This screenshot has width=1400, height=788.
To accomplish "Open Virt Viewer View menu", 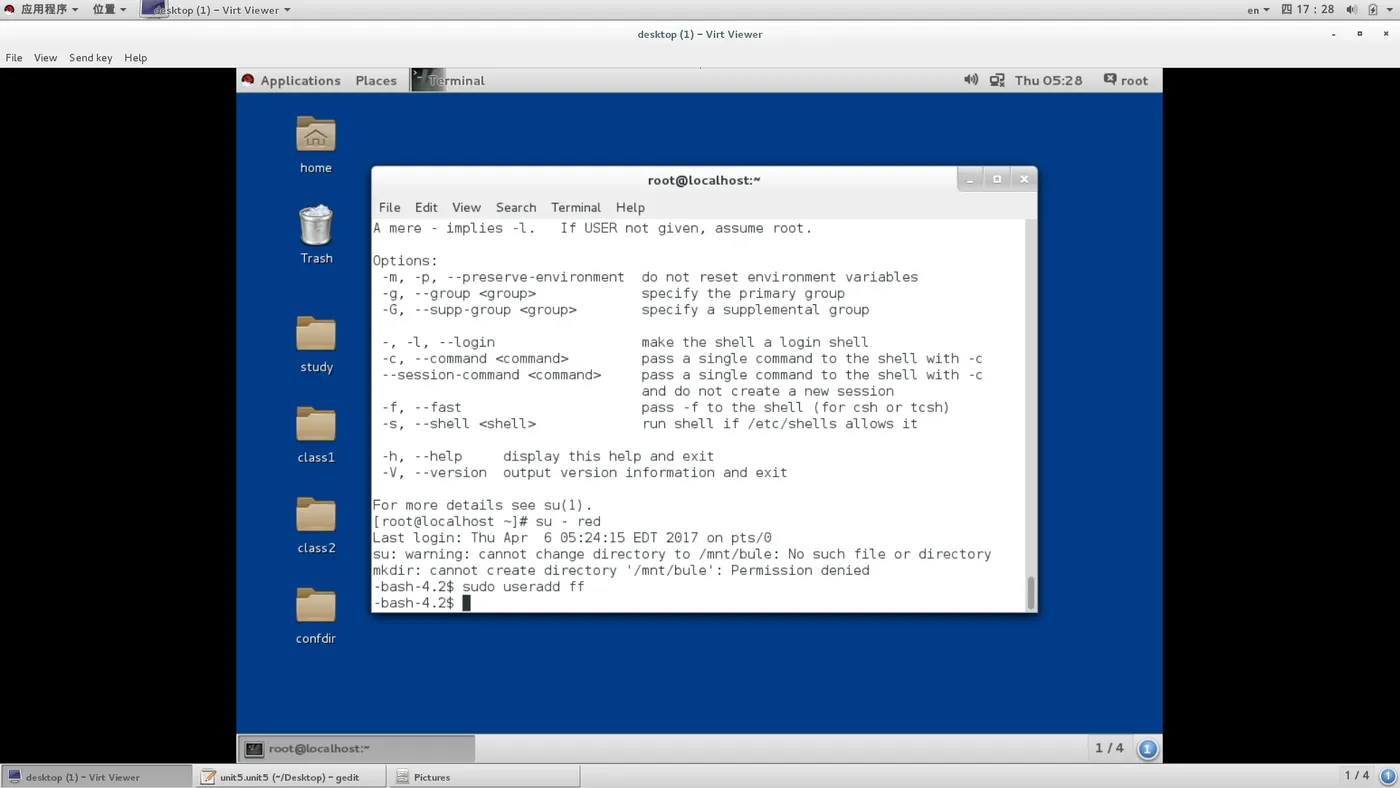I will (46, 57).
